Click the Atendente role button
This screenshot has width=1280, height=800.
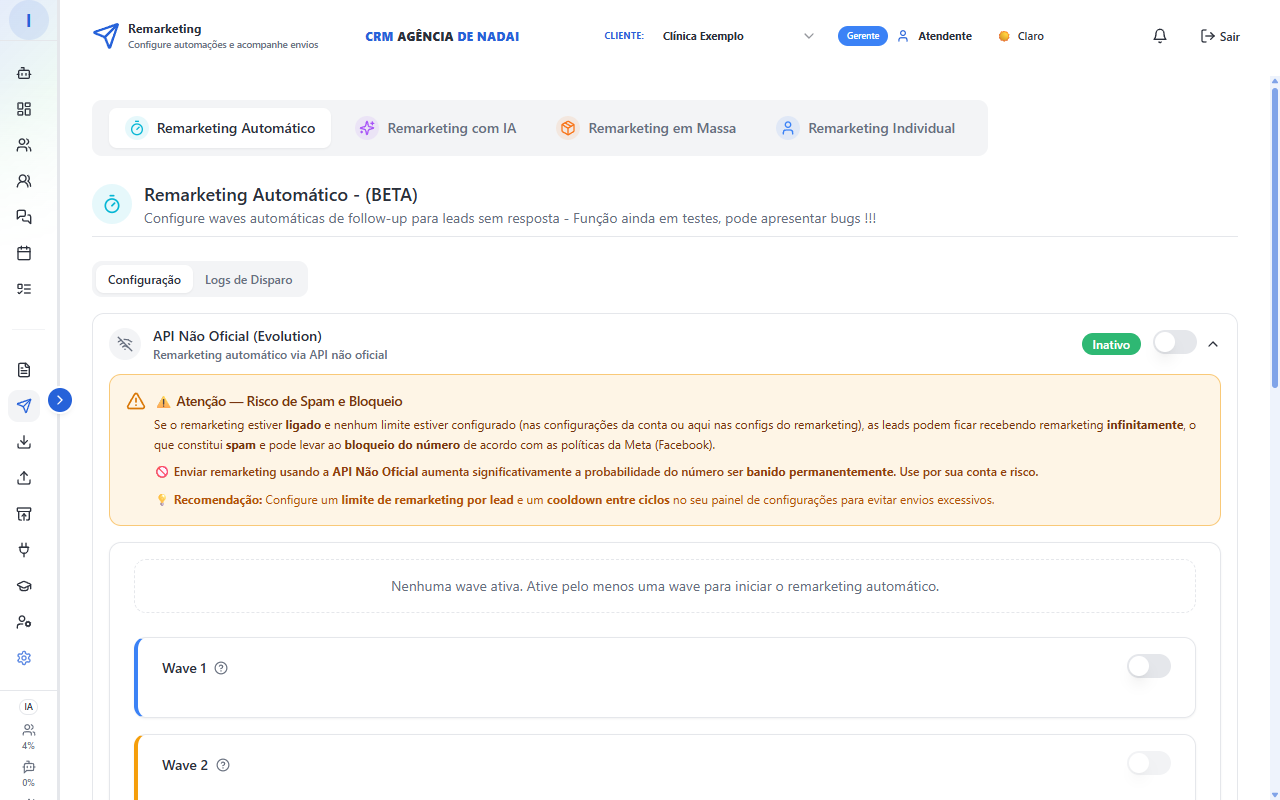point(934,36)
